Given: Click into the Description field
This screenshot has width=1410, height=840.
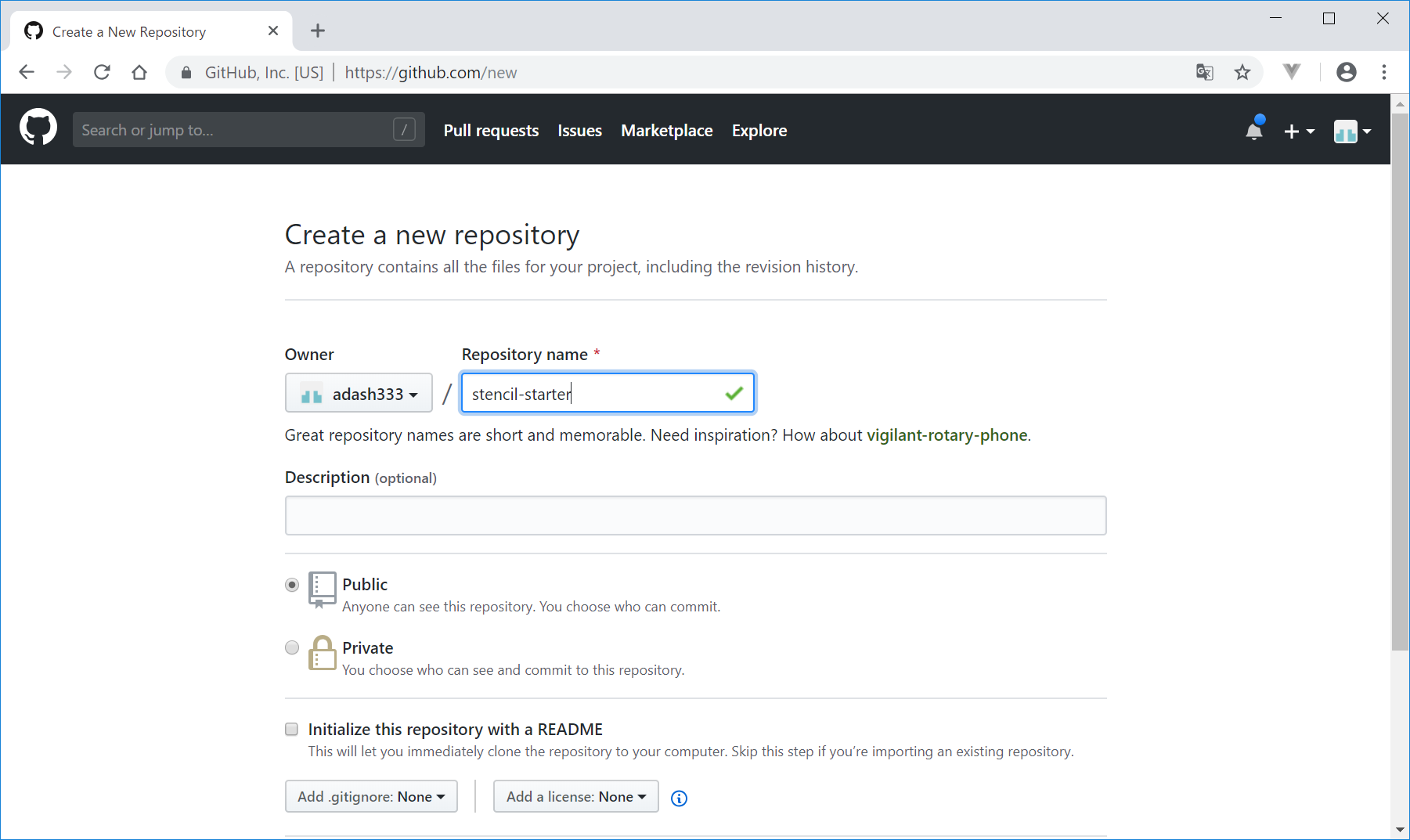Looking at the screenshot, I should (x=695, y=516).
